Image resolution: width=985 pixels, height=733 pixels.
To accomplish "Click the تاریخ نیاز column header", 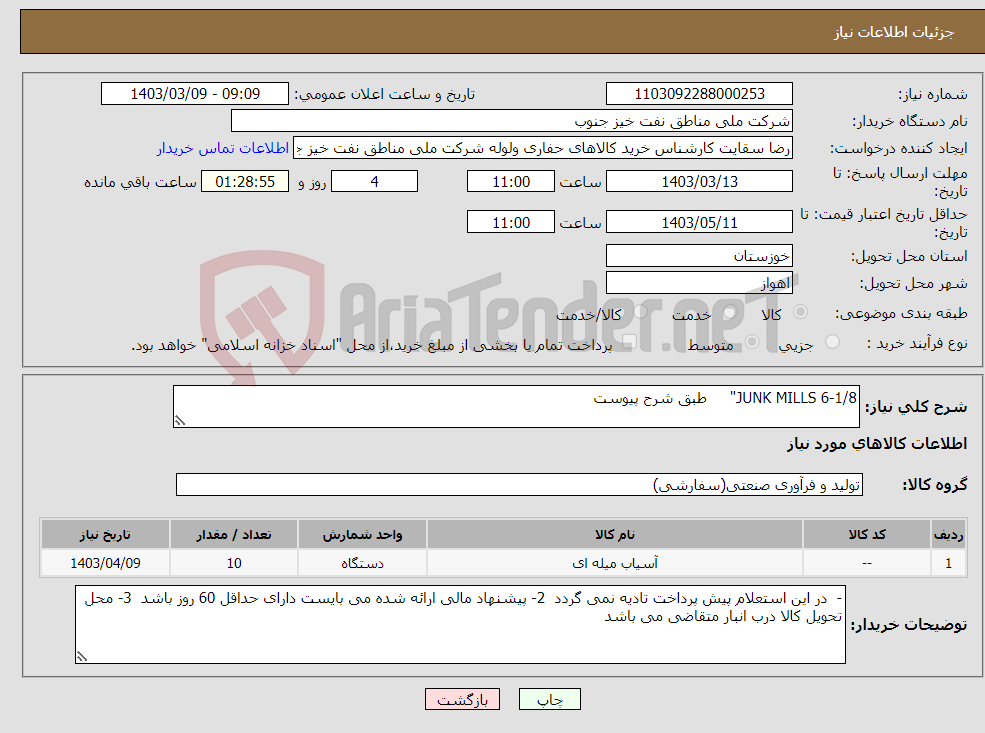I will [x=105, y=535].
